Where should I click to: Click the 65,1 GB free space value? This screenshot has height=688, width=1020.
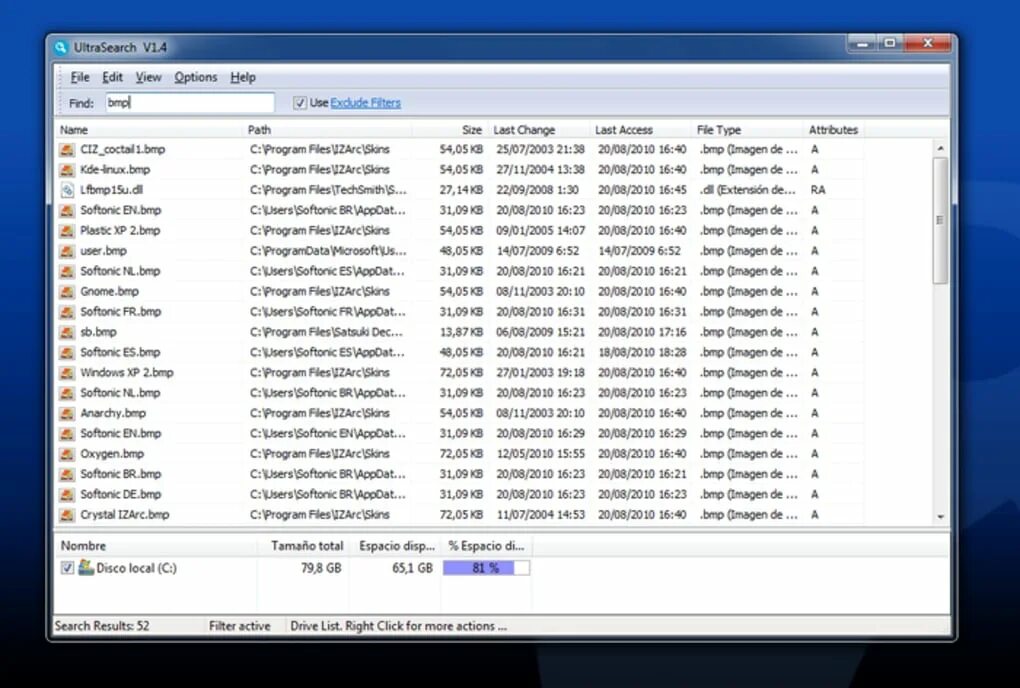coord(412,568)
